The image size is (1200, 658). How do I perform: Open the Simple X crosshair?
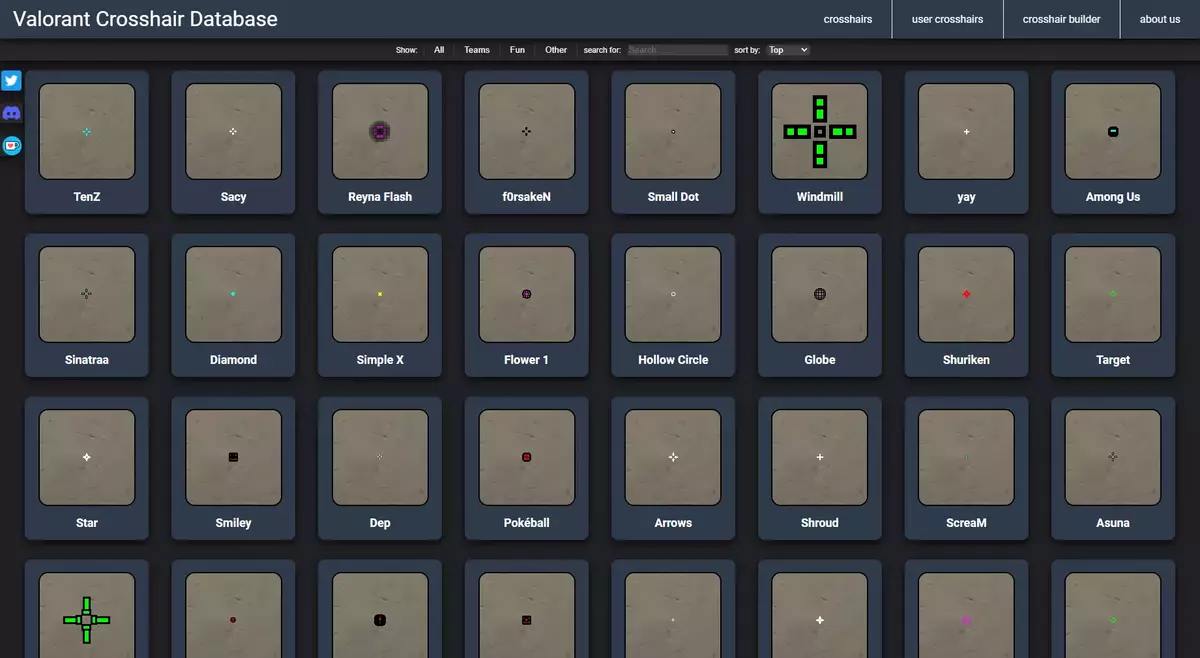point(380,305)
